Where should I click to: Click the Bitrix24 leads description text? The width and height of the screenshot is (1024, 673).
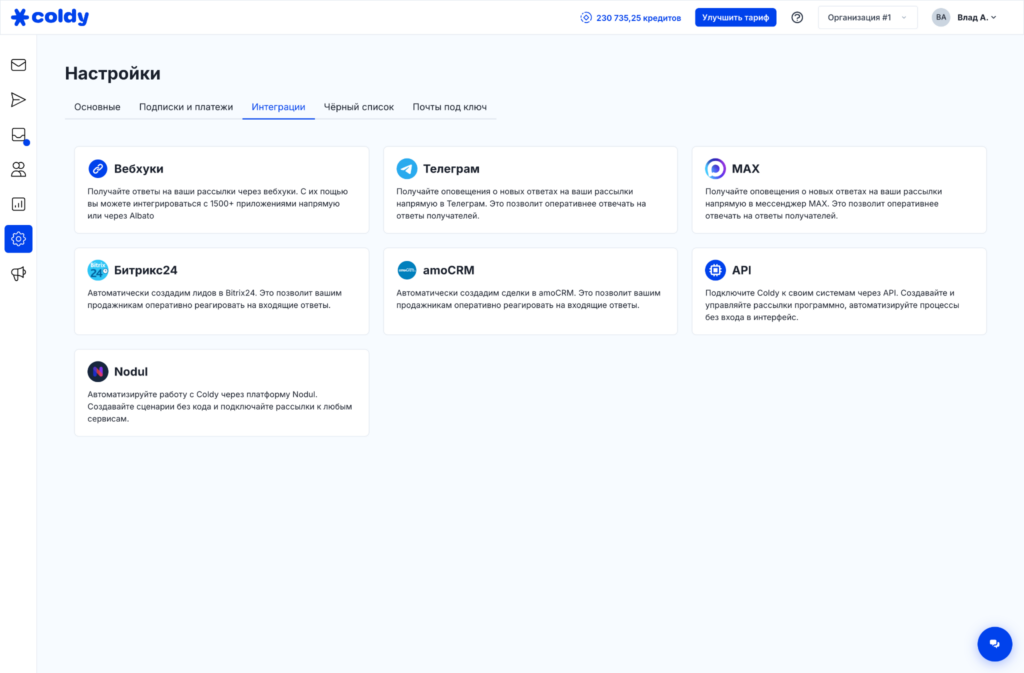215,299
